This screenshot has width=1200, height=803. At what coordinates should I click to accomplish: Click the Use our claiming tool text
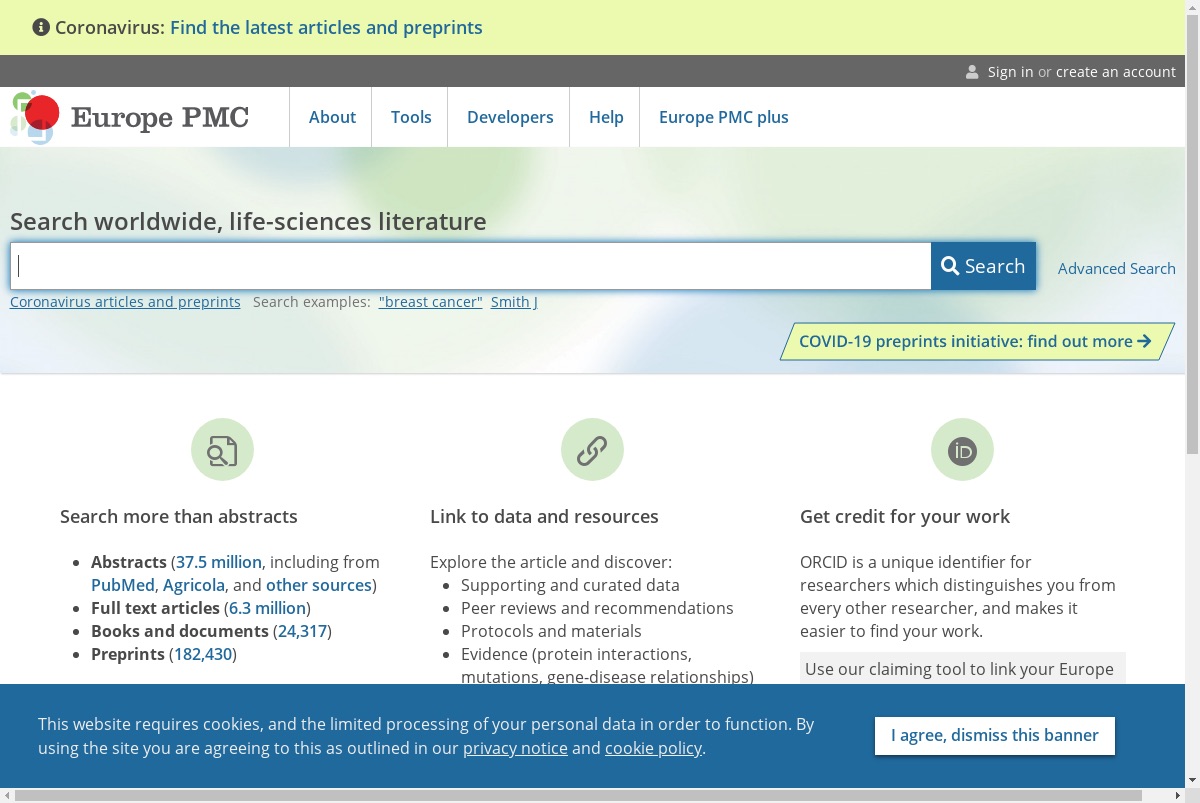click(959, 669)
